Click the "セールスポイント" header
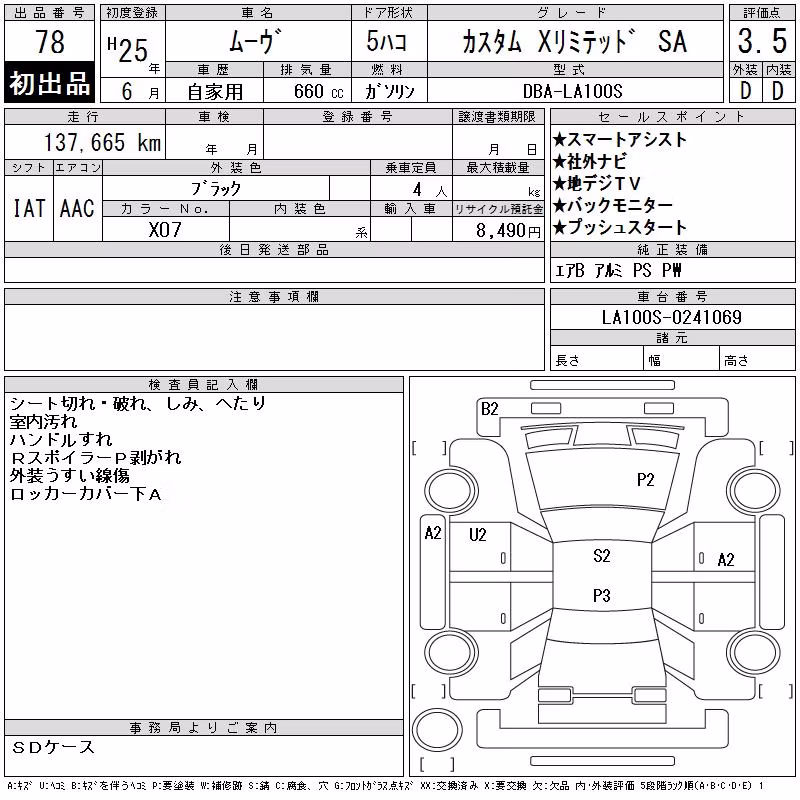The height and width of the screenshot is (800, 800). (672, 117)
